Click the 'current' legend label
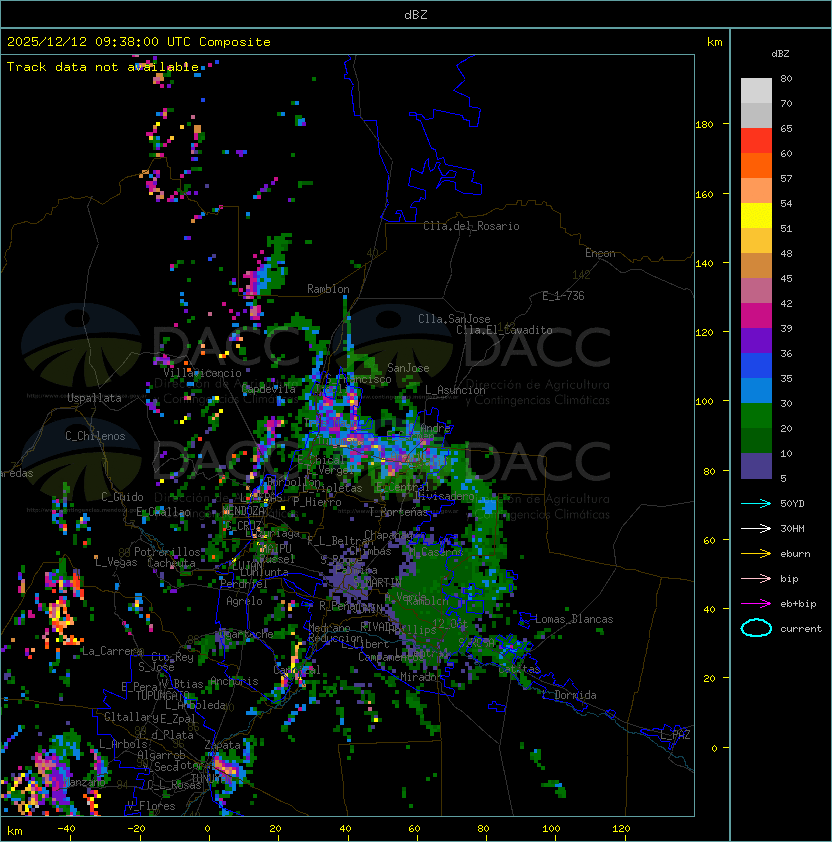 [x=801, y=629]
